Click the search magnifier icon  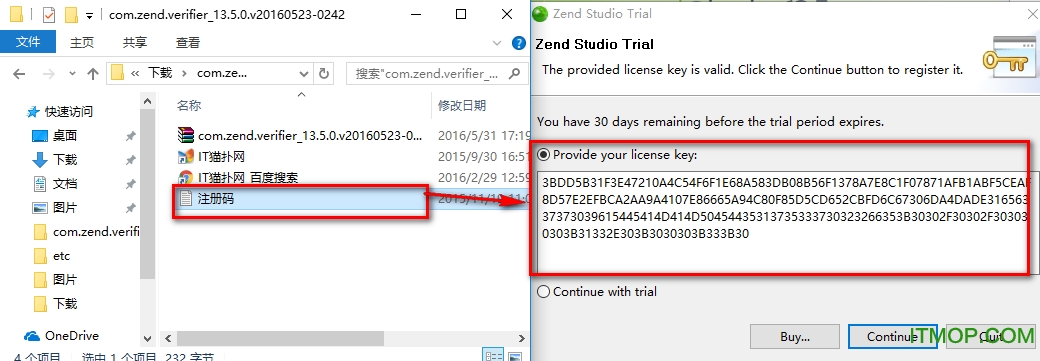click(x=513, y=73)
